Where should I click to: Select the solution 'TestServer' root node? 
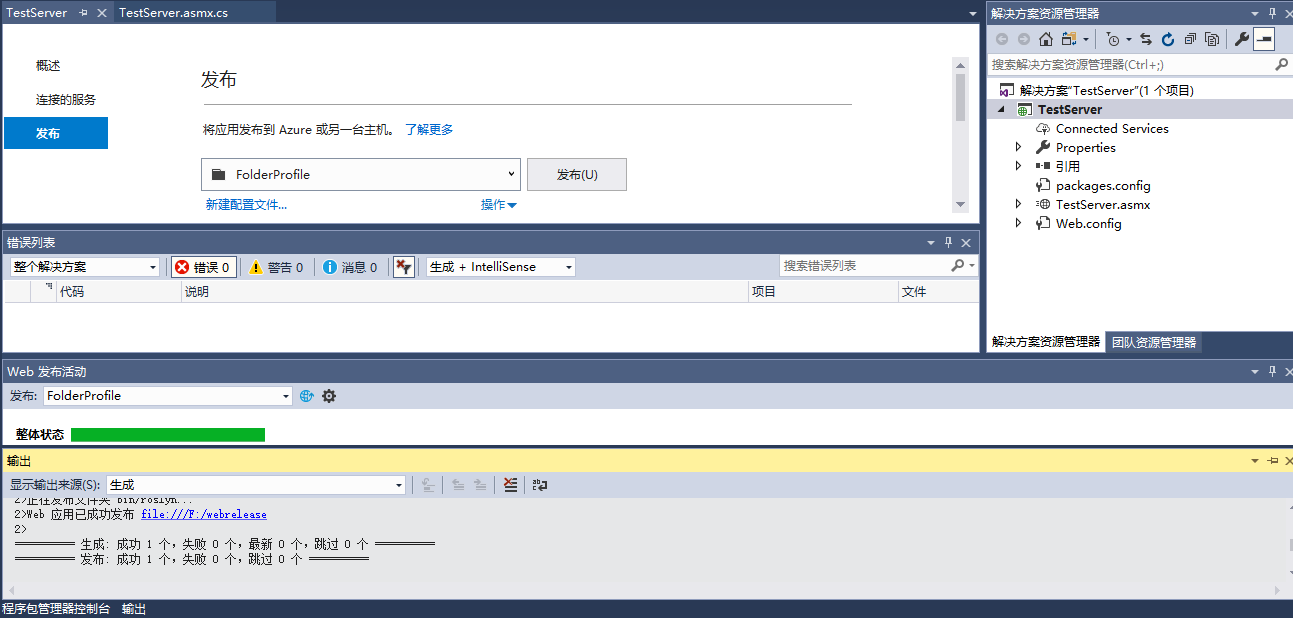pos(1106,90)
